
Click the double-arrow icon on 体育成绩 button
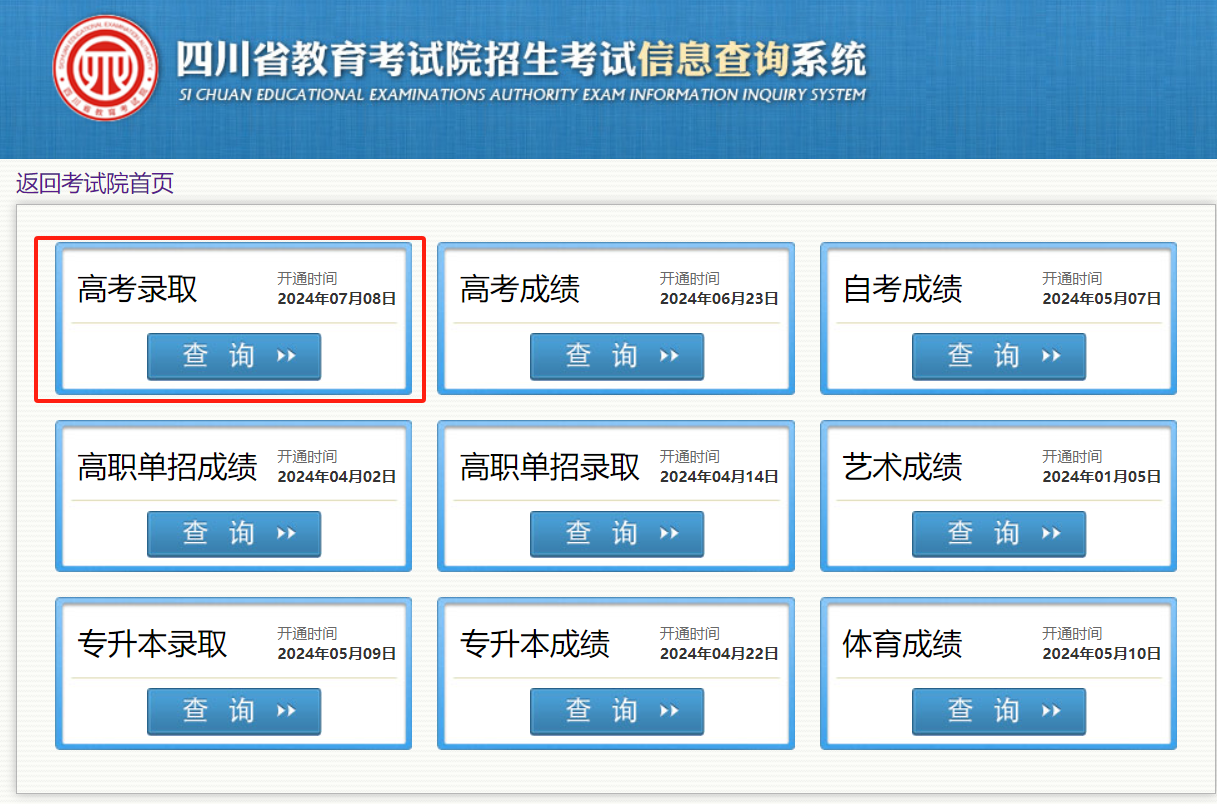point(1050,711)
